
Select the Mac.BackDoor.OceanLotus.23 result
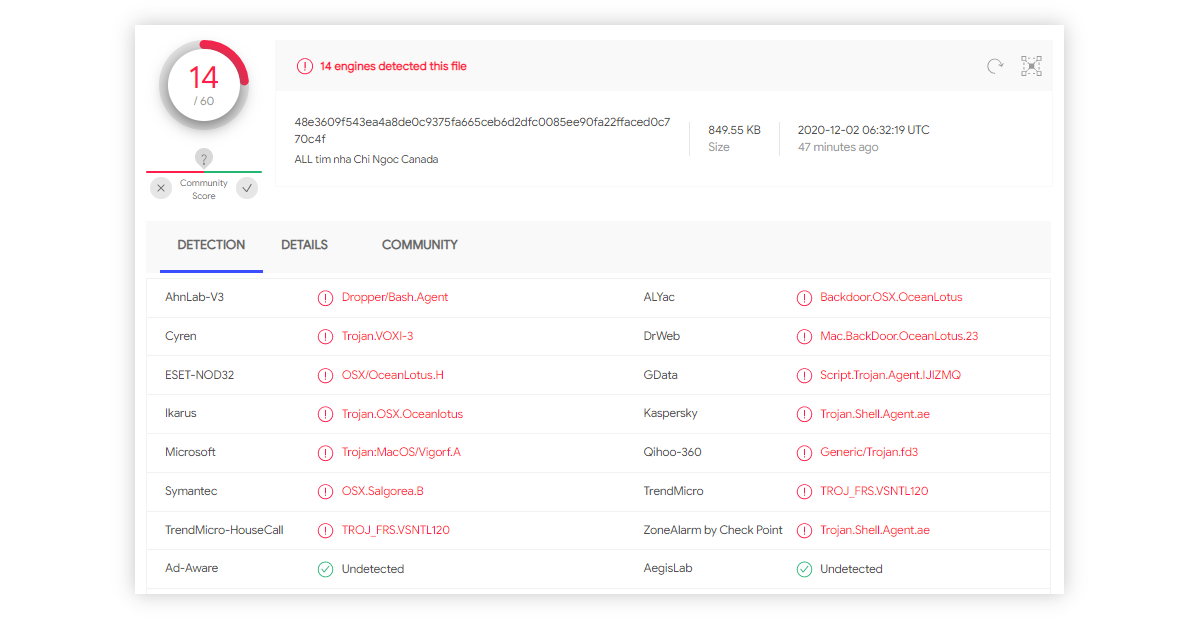899,336
